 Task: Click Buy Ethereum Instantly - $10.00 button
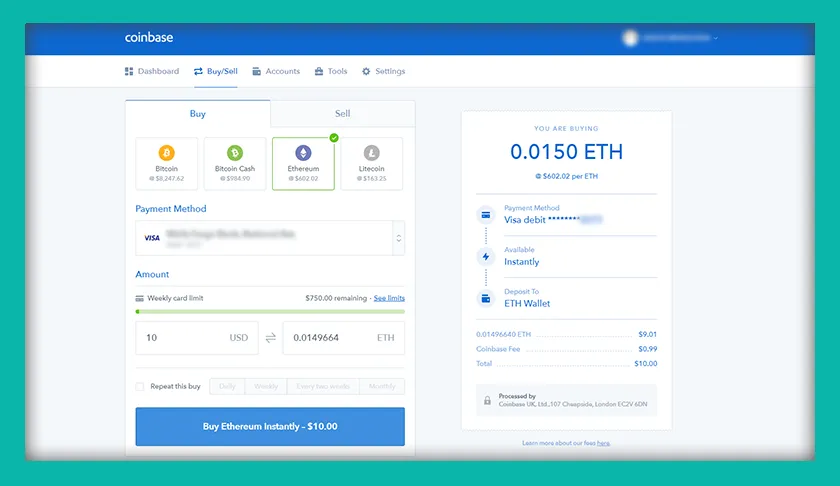coord(270,427)
